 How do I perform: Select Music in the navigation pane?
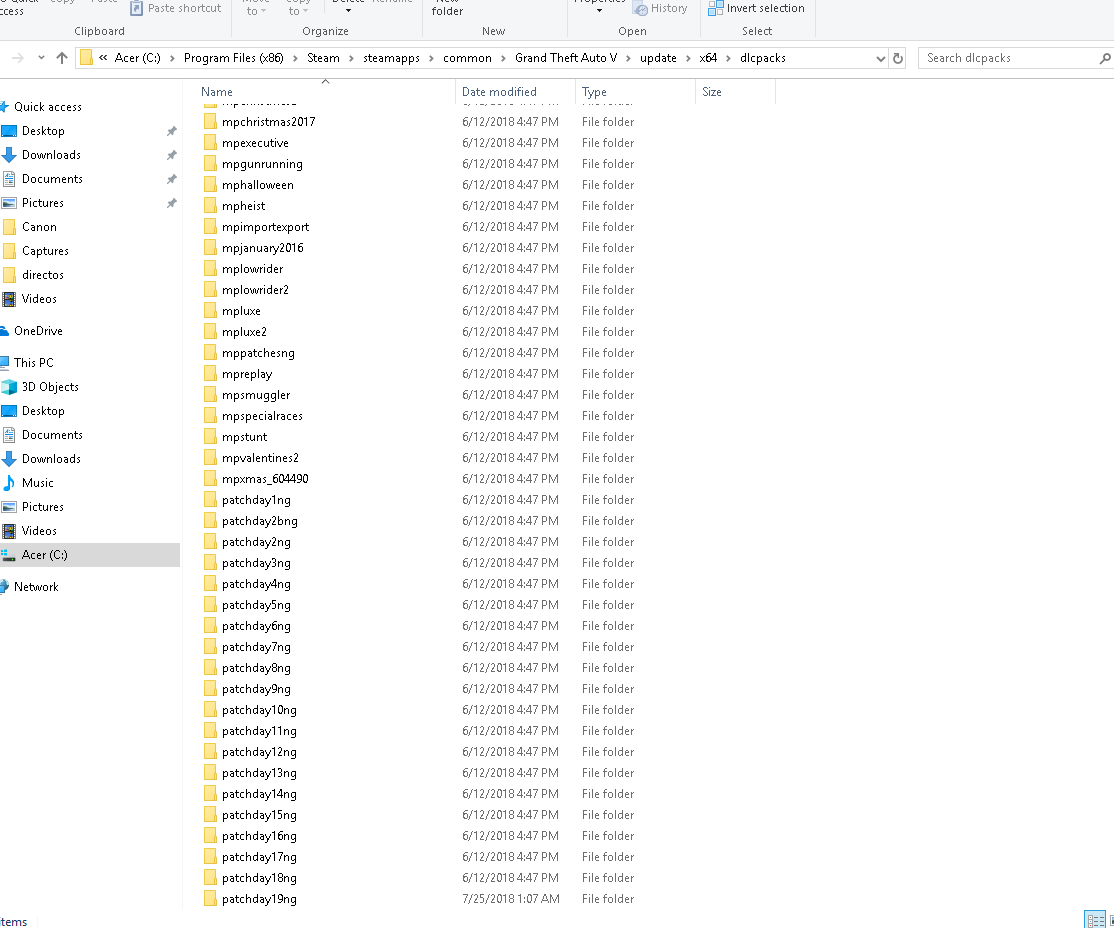(x=38, y=482)
